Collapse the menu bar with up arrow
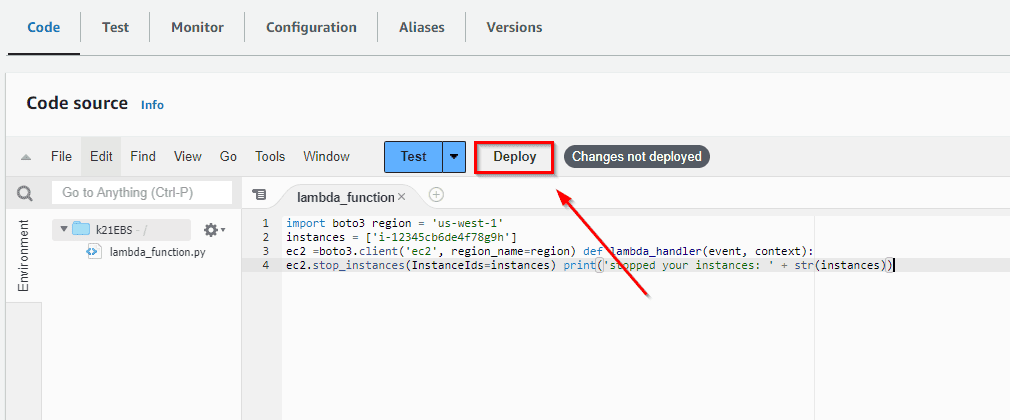Screen dimensions: 1010x420 click(x=26, y=157)
